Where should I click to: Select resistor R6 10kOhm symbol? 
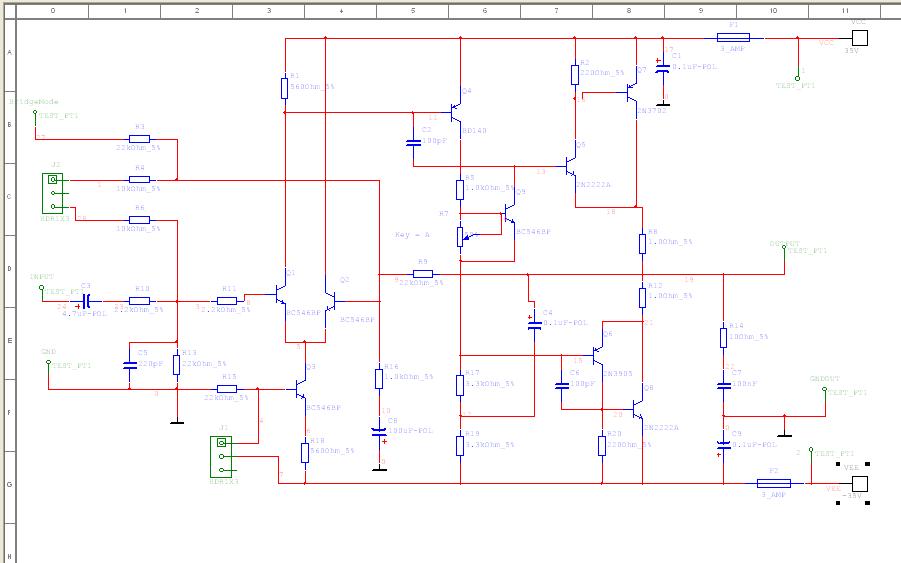140,220
